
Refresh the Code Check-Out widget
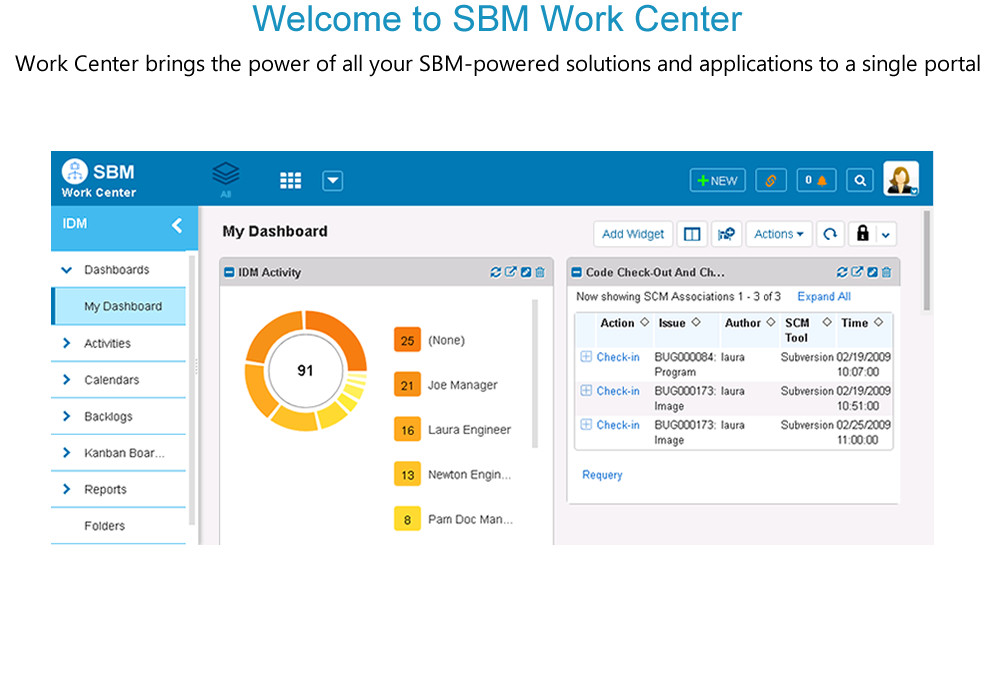(842, 272)
